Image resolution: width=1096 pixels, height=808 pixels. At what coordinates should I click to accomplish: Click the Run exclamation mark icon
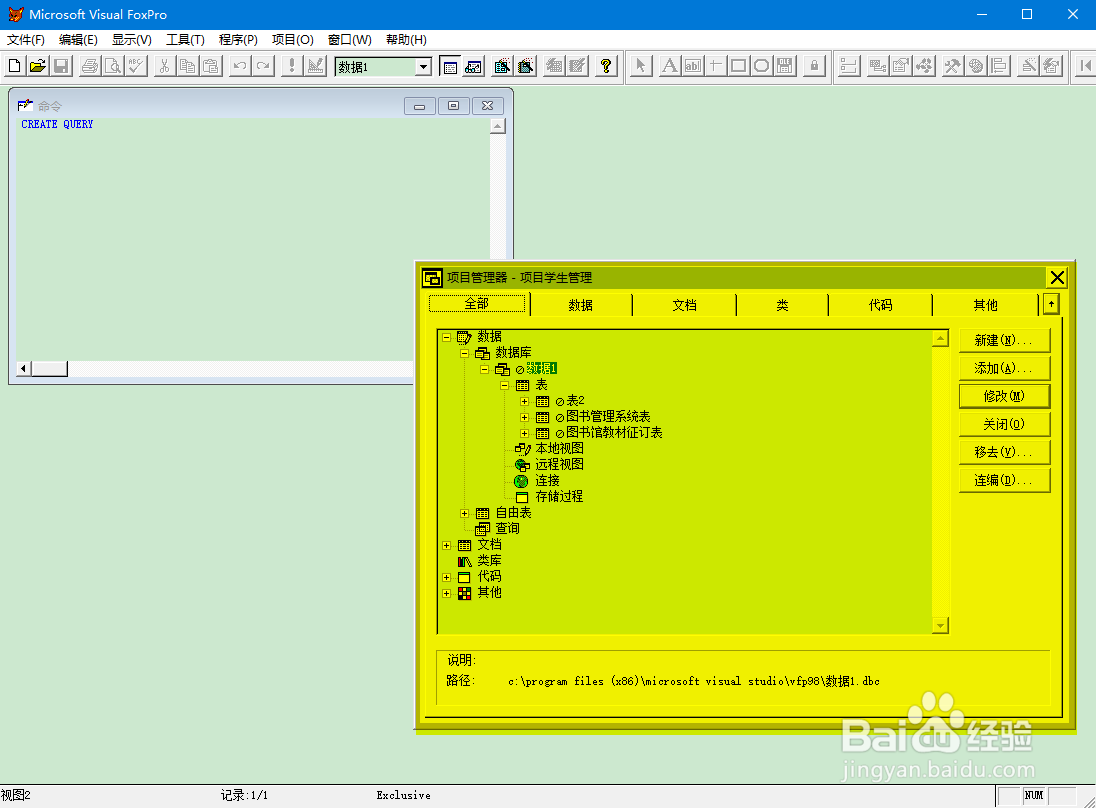(292, 66)
